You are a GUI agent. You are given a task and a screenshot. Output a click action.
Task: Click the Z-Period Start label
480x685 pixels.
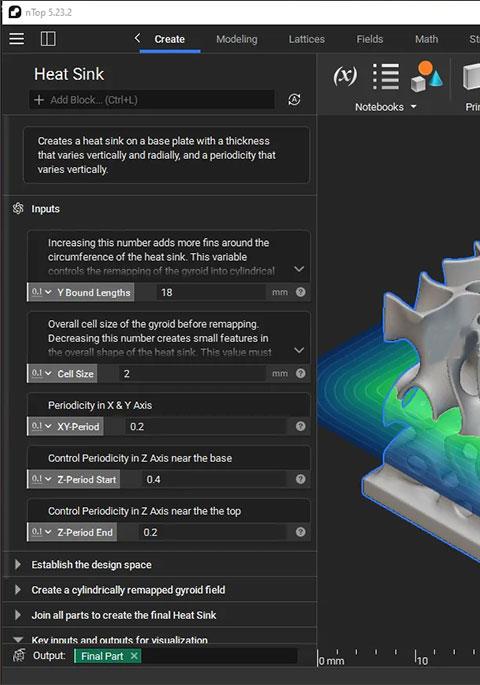click(x=87, y=480)
